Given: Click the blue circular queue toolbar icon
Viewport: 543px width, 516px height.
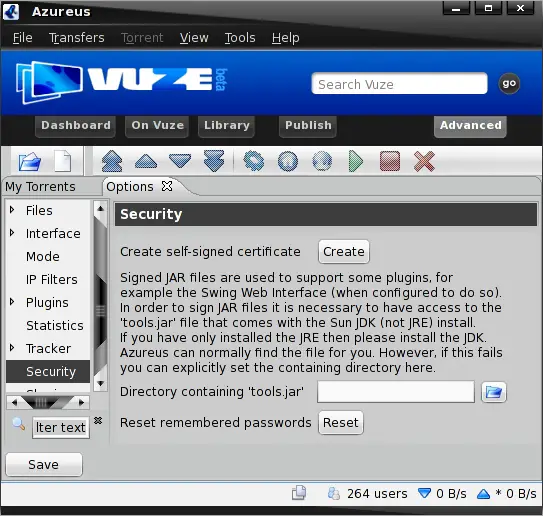Looking at the screenshot, I should point(288,161).
